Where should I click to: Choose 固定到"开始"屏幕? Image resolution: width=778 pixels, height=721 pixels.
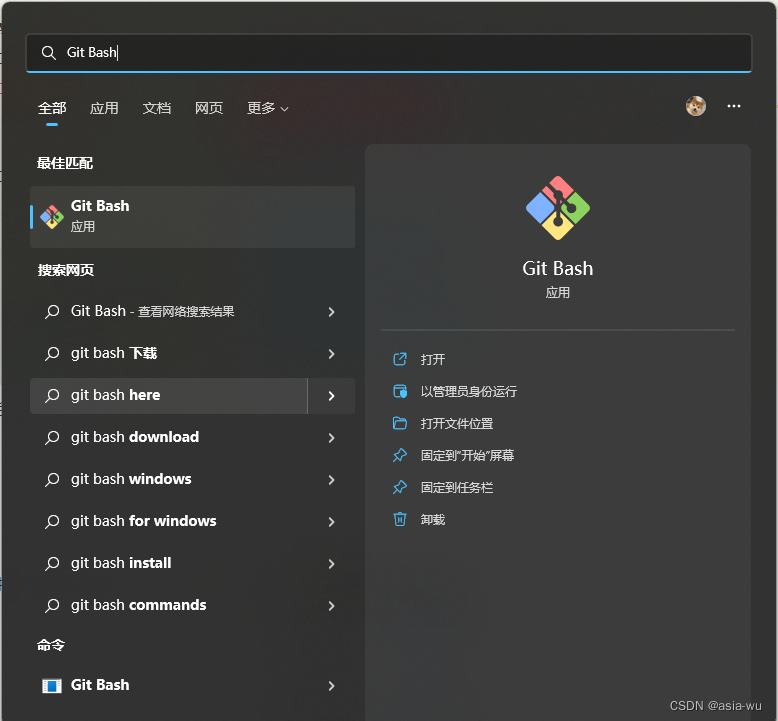467,456
